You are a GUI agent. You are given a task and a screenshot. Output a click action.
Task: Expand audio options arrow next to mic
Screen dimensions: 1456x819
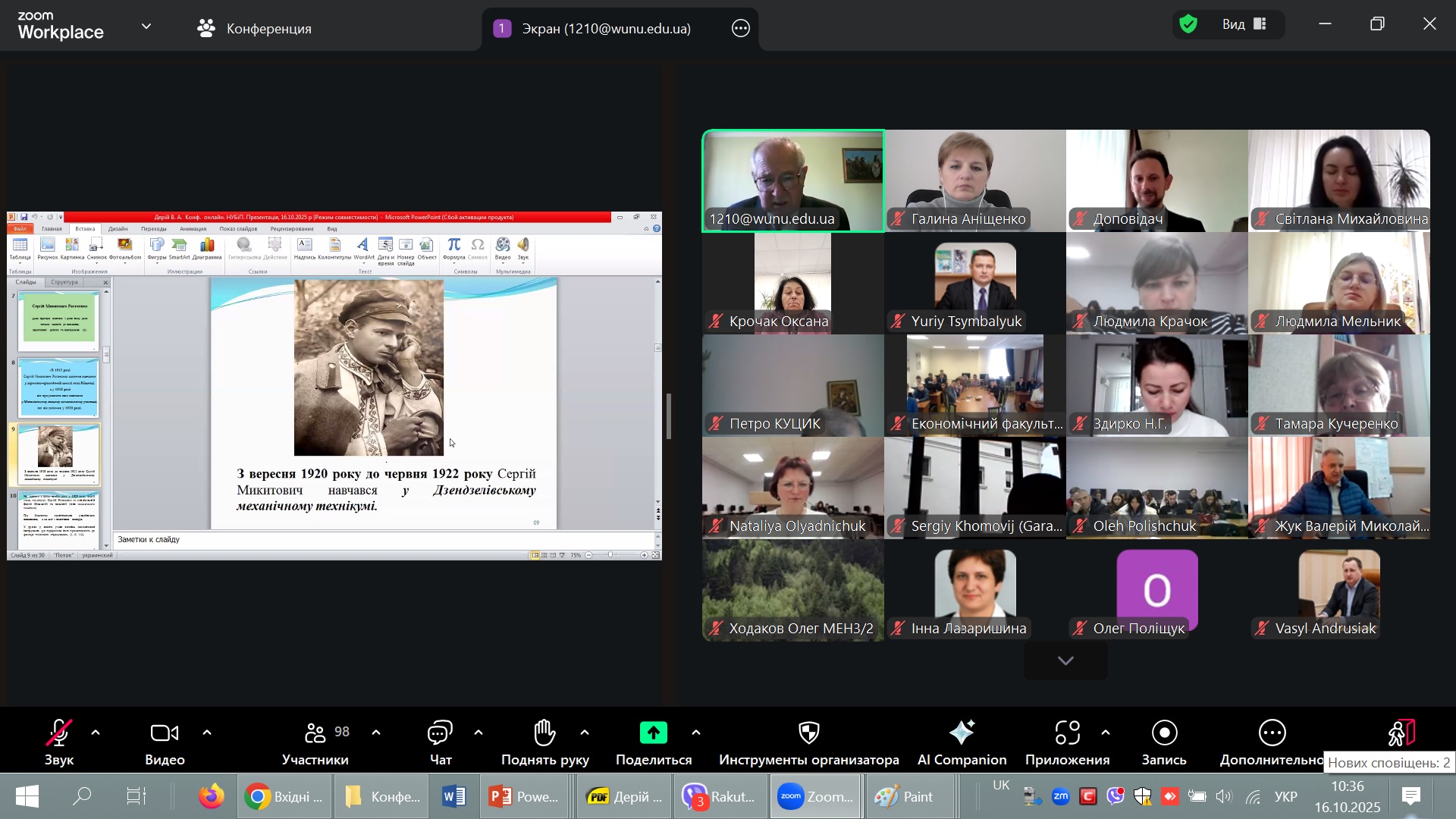click(x=96, y=733)
